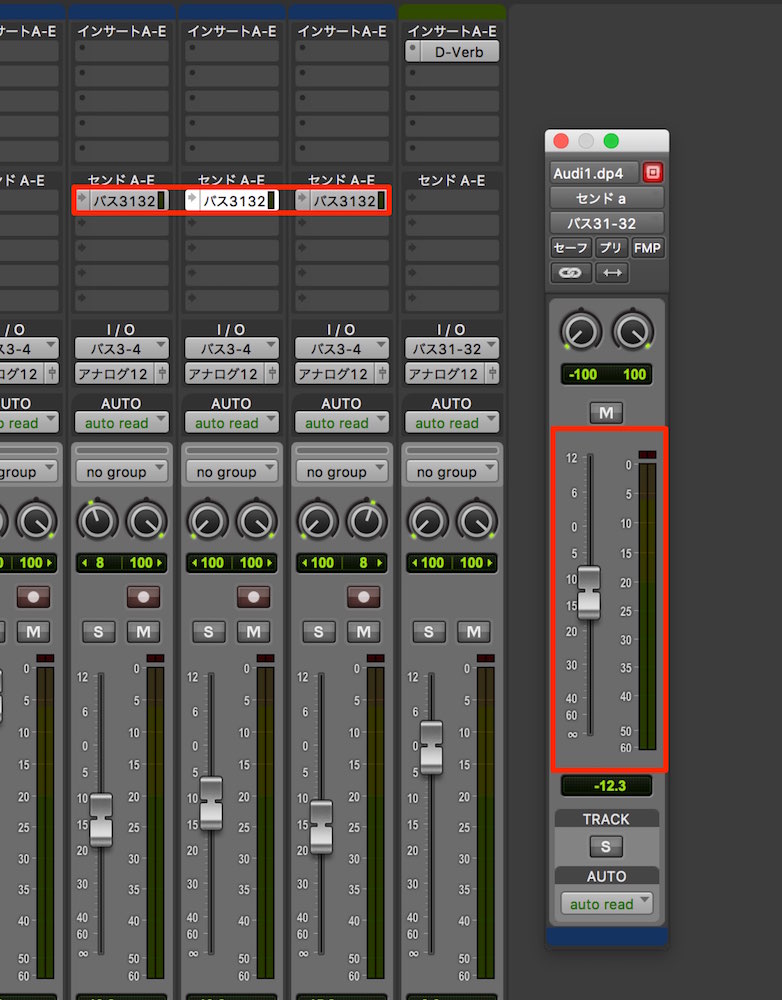Click volume fader on track panned 8/100
Image resolution: width=782 pixels, height=1000 pixels.
pyautogui.click(x=101, y=820)
